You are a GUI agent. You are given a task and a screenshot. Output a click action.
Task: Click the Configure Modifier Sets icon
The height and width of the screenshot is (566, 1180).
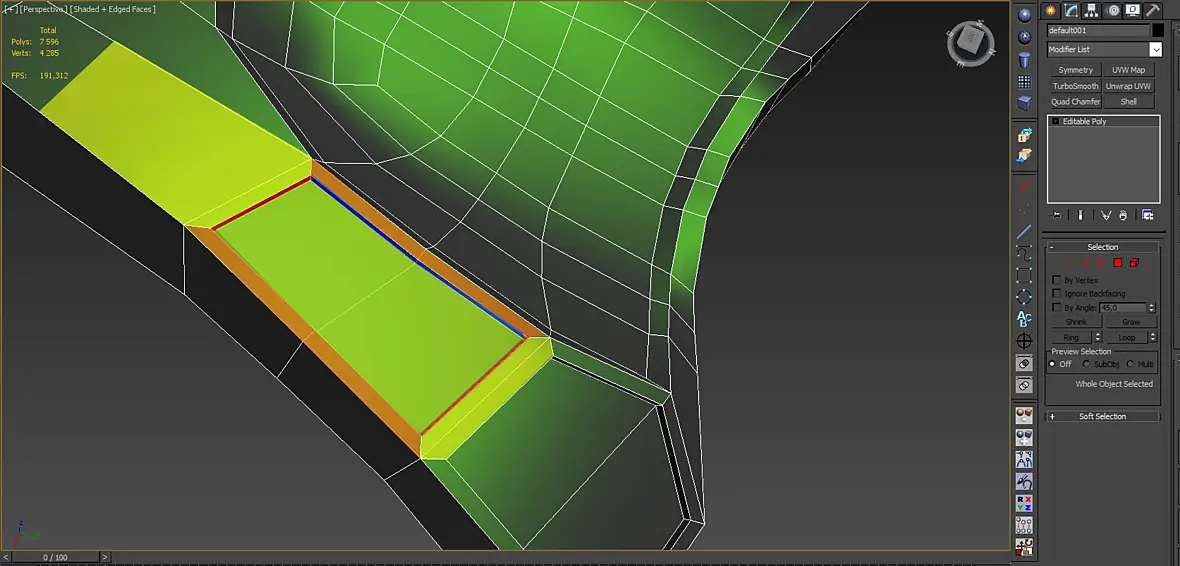1148,215
